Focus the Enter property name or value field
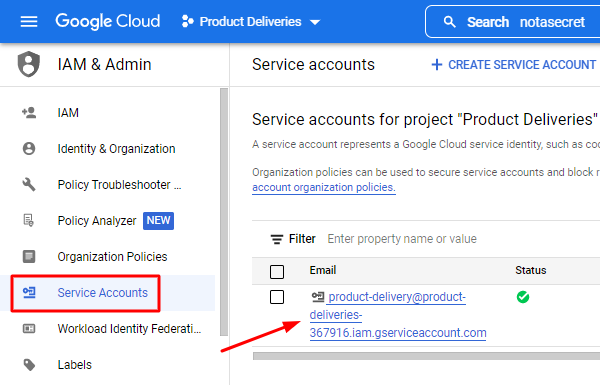The width and height of the screenshot is (600, 385). point(402,239)
